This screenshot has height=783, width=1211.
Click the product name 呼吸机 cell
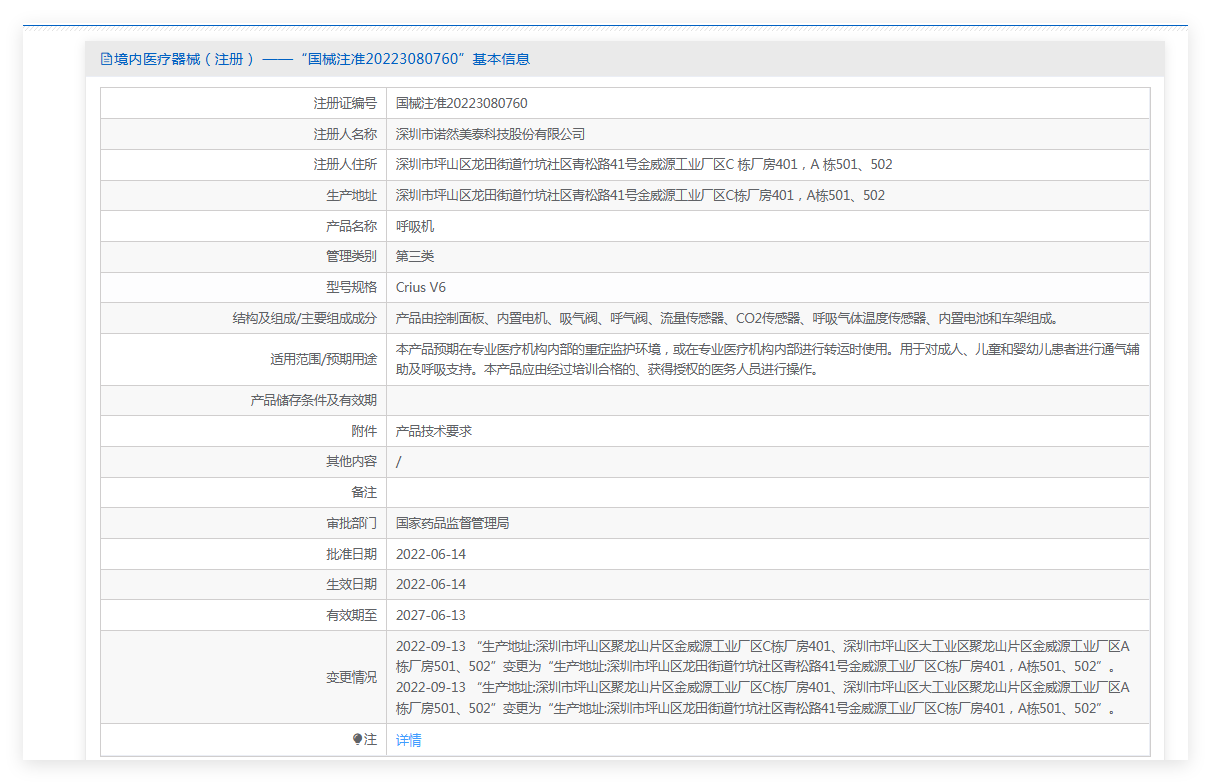coord(415,227)
